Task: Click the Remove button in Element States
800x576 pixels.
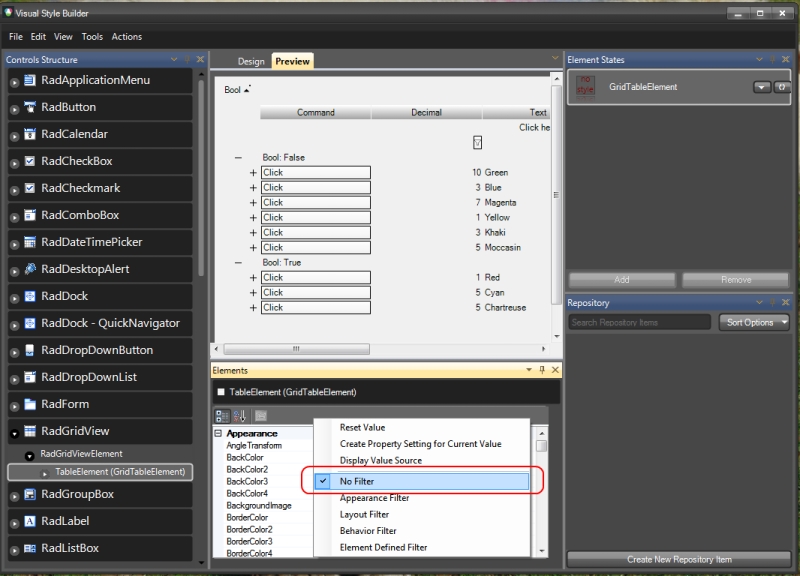Action: coord(736,280)
